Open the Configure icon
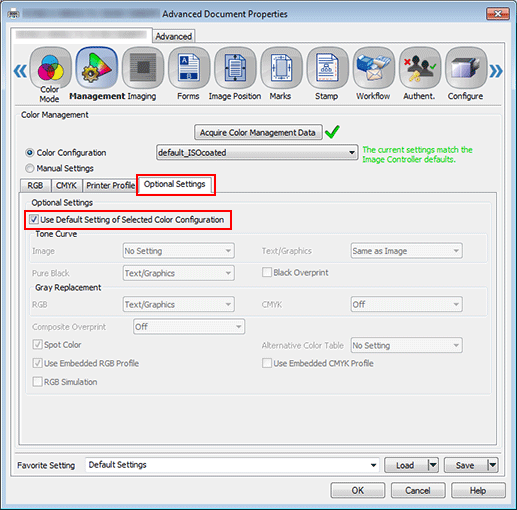 click(x=466, y=68)
